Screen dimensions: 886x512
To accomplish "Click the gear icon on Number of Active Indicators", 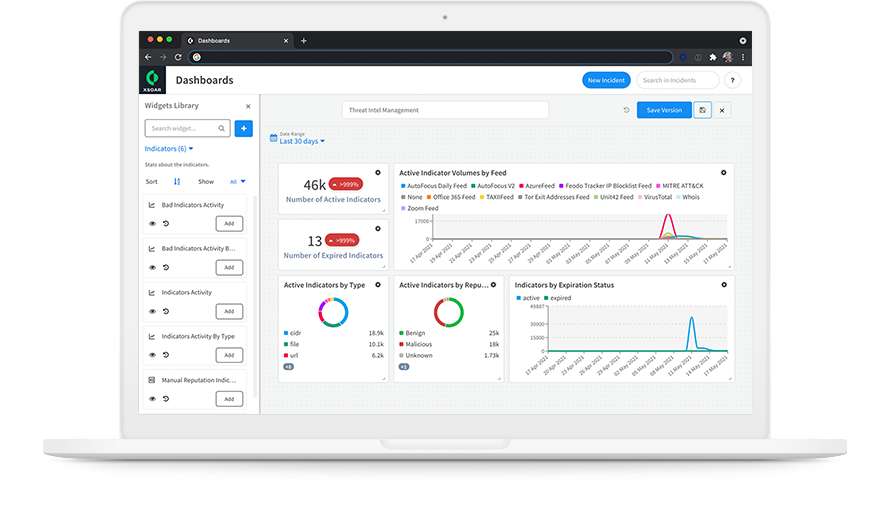I will [x=377, y=173].
